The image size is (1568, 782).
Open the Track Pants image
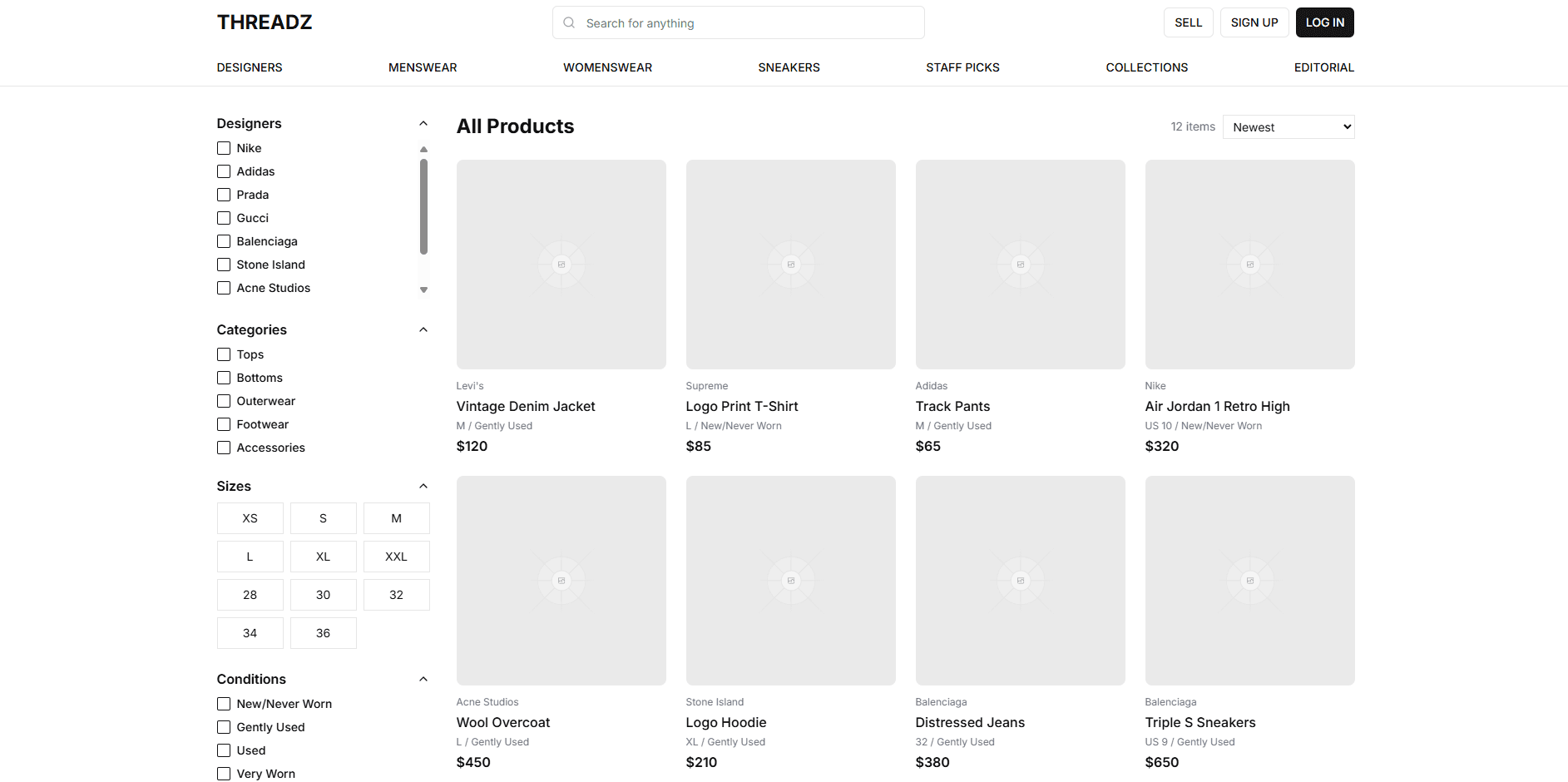1021,265
